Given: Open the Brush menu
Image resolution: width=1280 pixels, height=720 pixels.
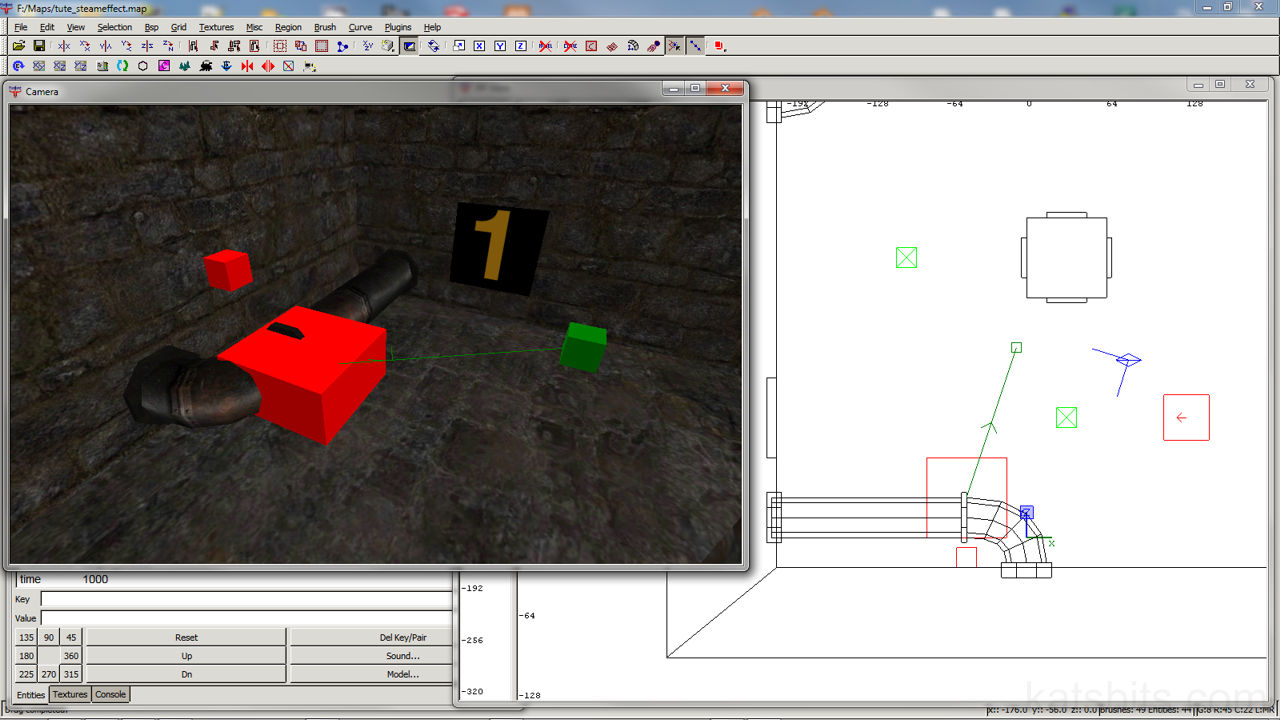Looking at the screenshot, I should pyautogui.click(x=325, y=27).
